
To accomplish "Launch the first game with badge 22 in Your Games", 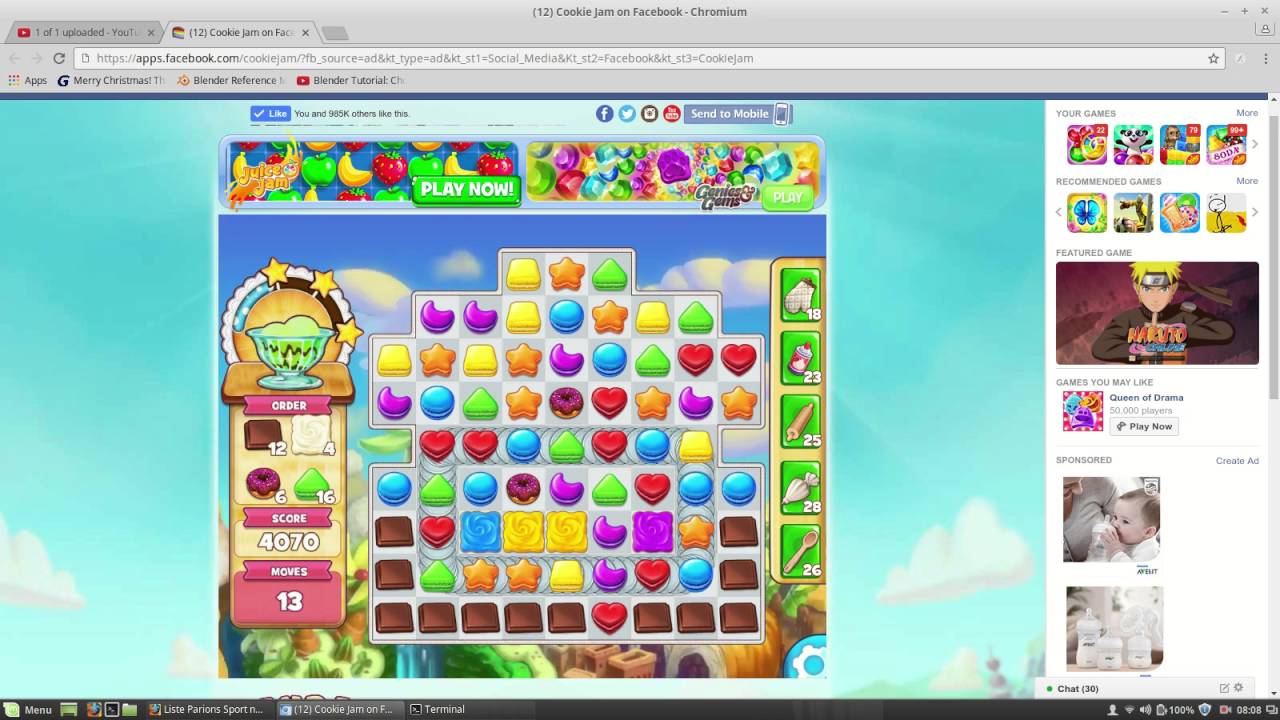I will click(x=1087, y=145).
